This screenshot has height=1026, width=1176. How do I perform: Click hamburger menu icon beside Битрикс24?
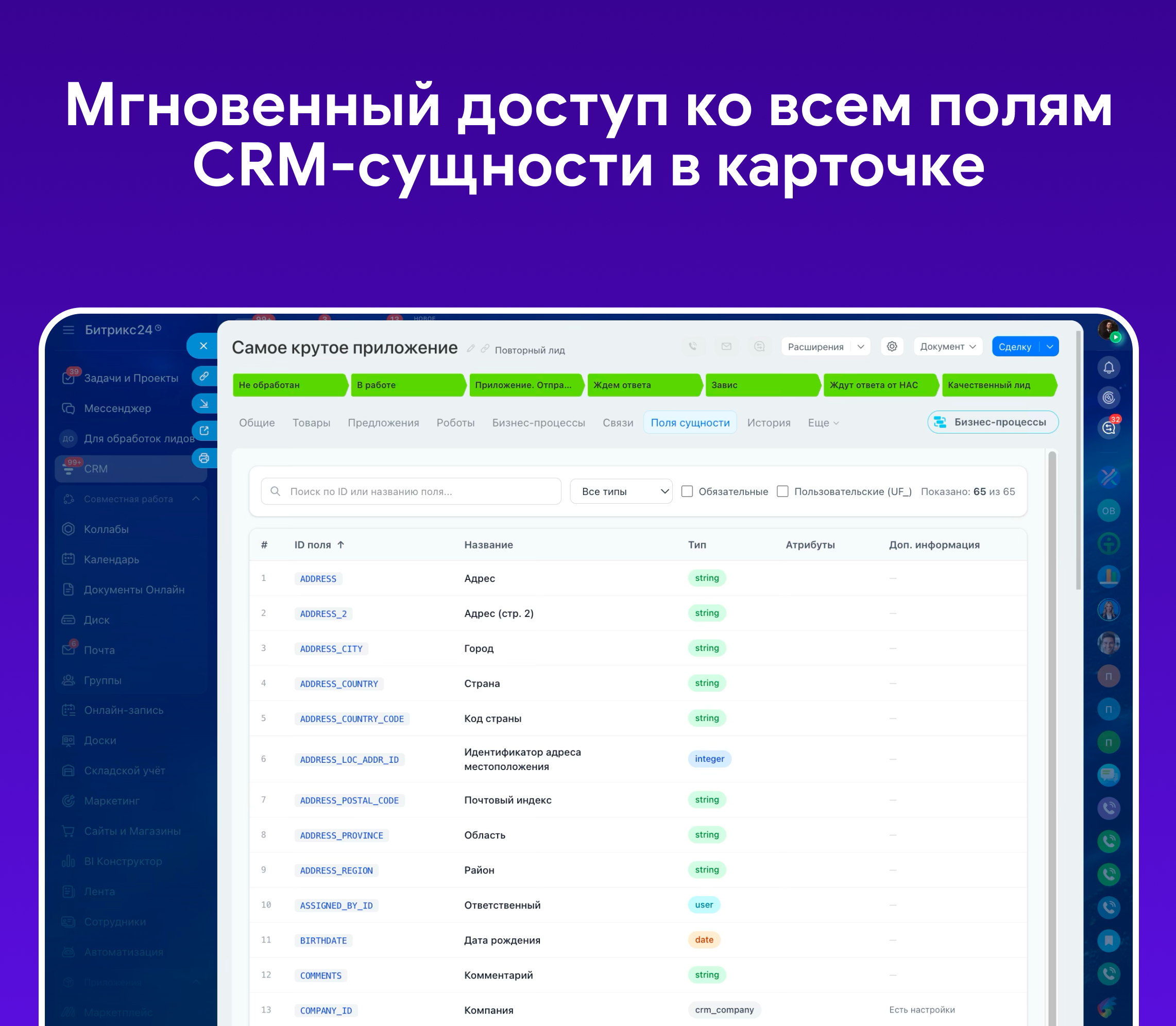[68, 330]
